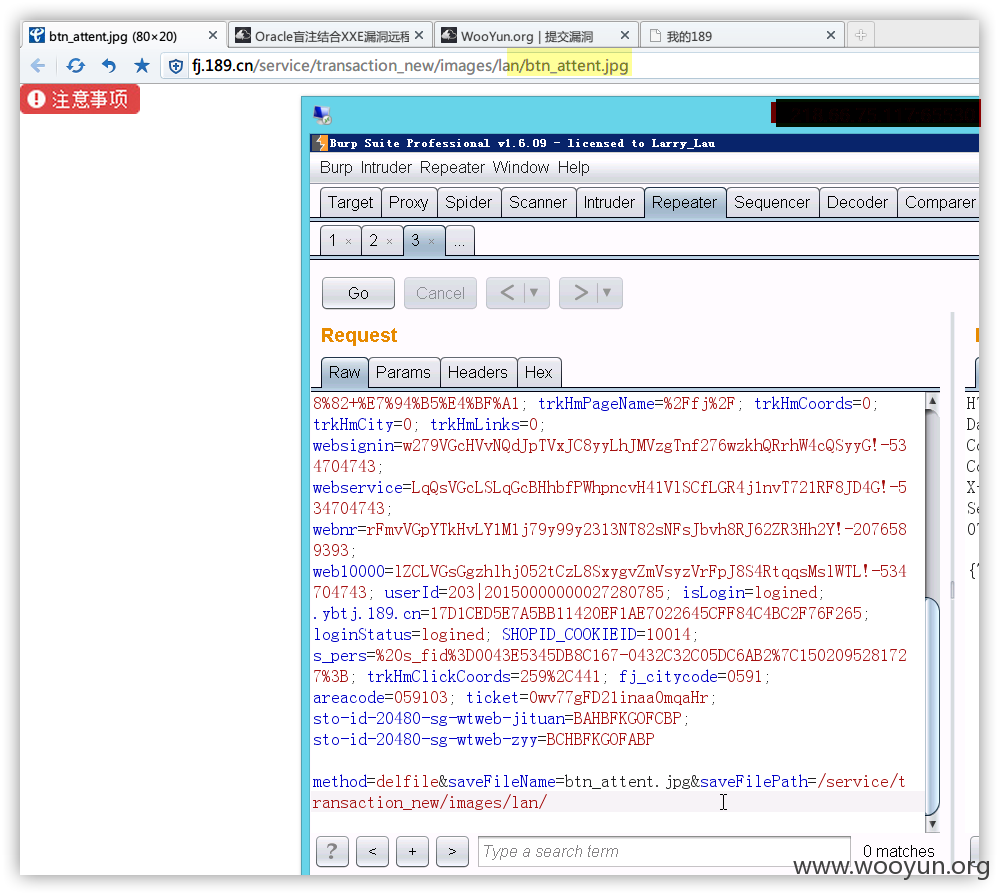Image resolution: width=999 pixels, height=895 pixels.
Task: Select Repeater request tab 2
Action: coord(373,241)
